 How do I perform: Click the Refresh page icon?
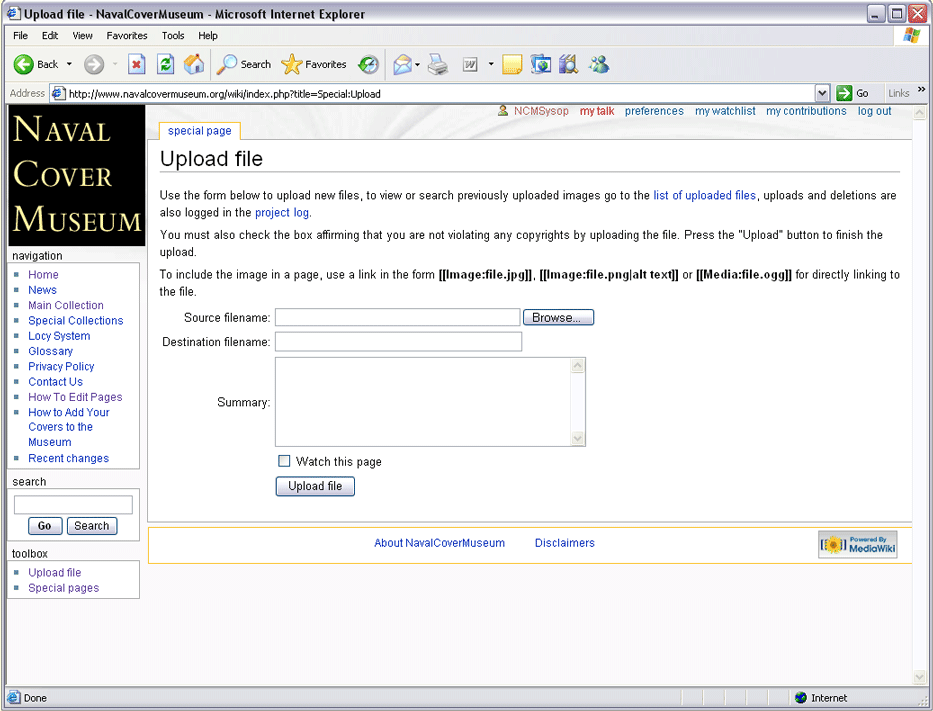click(166, 65)
